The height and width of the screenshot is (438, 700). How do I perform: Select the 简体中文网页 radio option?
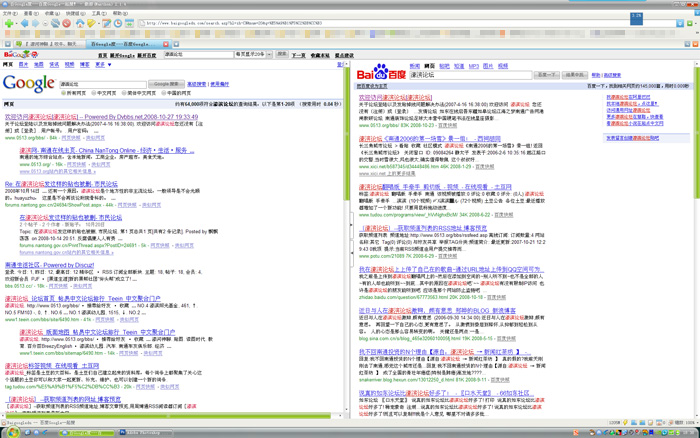pos(124,93)
